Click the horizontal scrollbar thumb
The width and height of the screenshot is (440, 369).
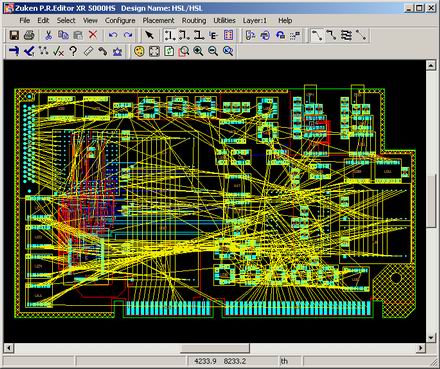tap(215, 348)
